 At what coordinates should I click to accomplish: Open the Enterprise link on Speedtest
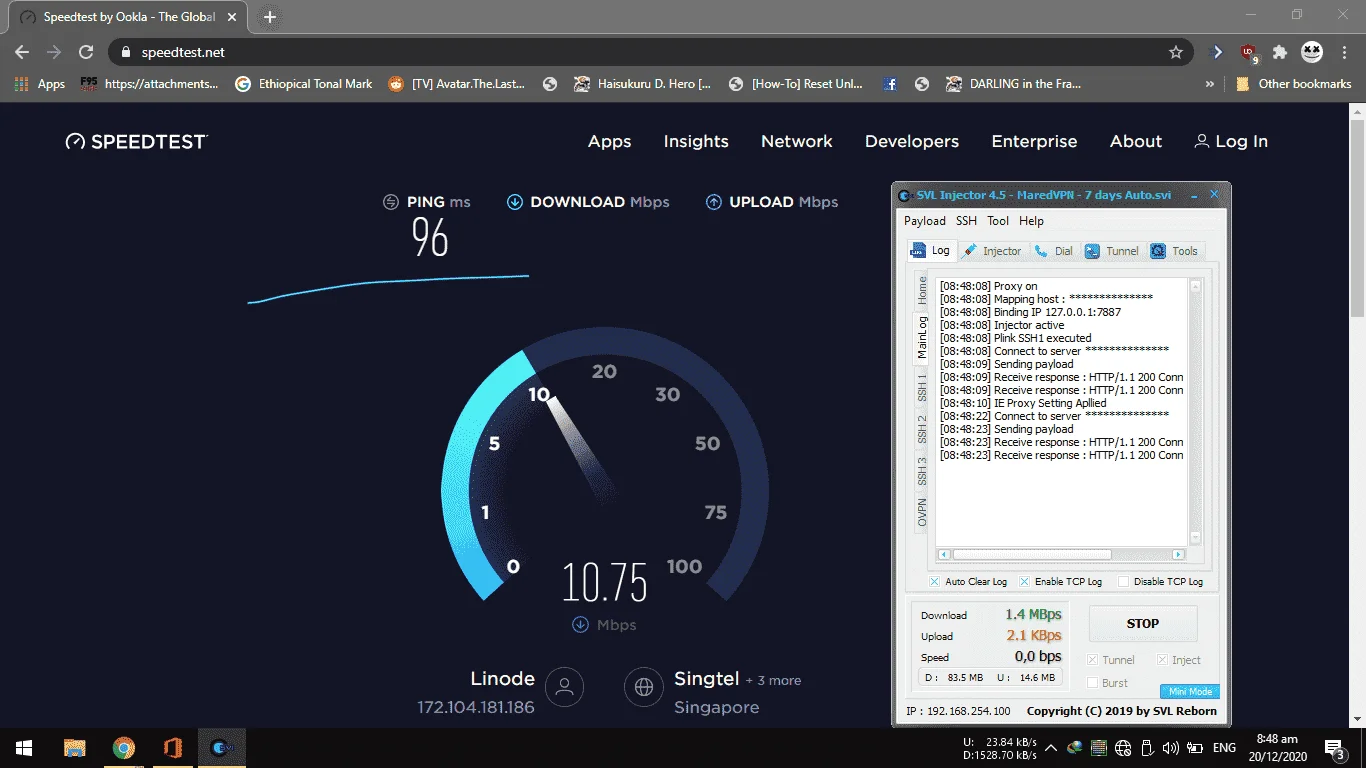coord(1034,142)
